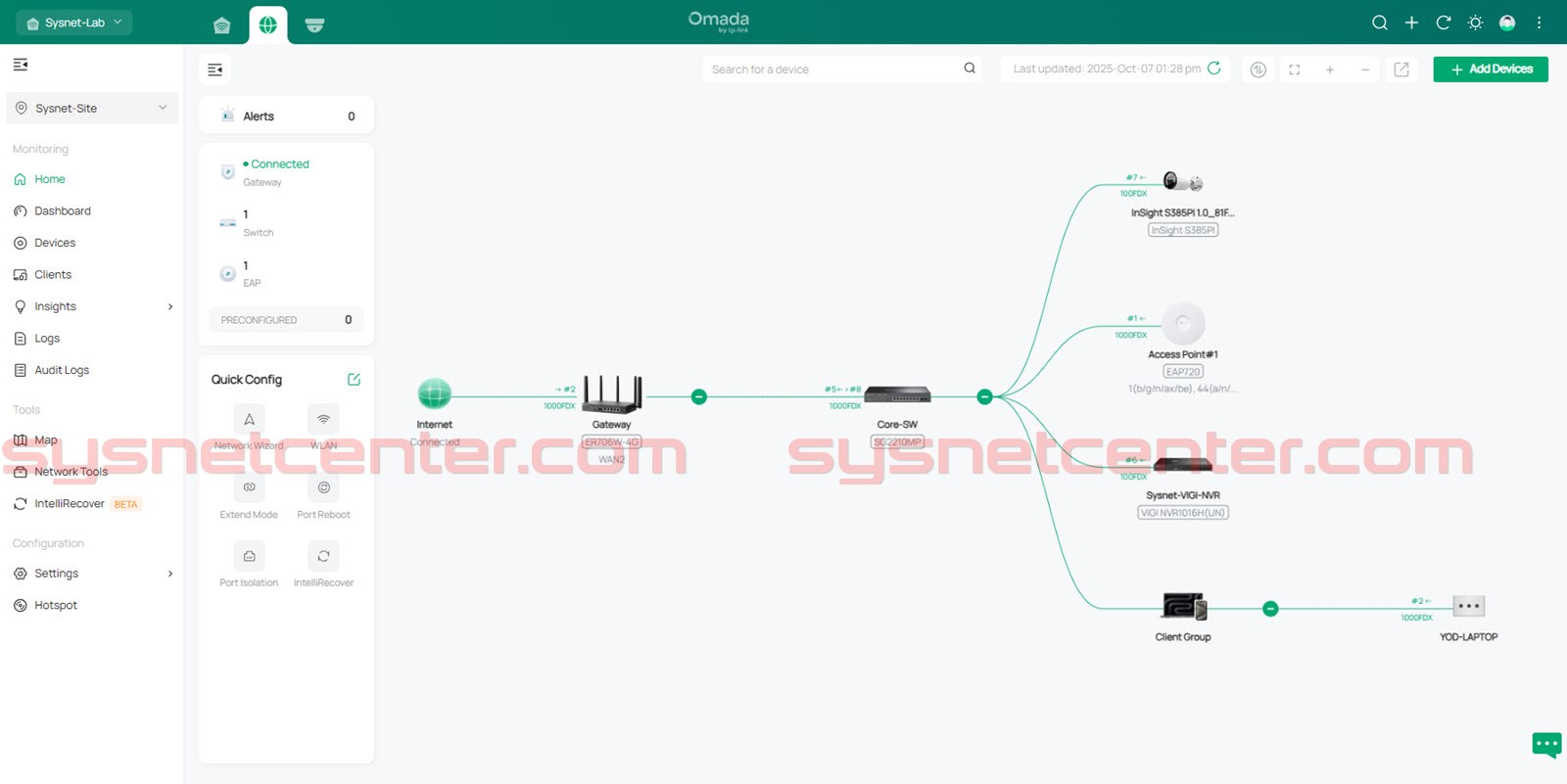1567x784 pixels.
Task: Open the Dashboard menu item
Action: point(63,211)
